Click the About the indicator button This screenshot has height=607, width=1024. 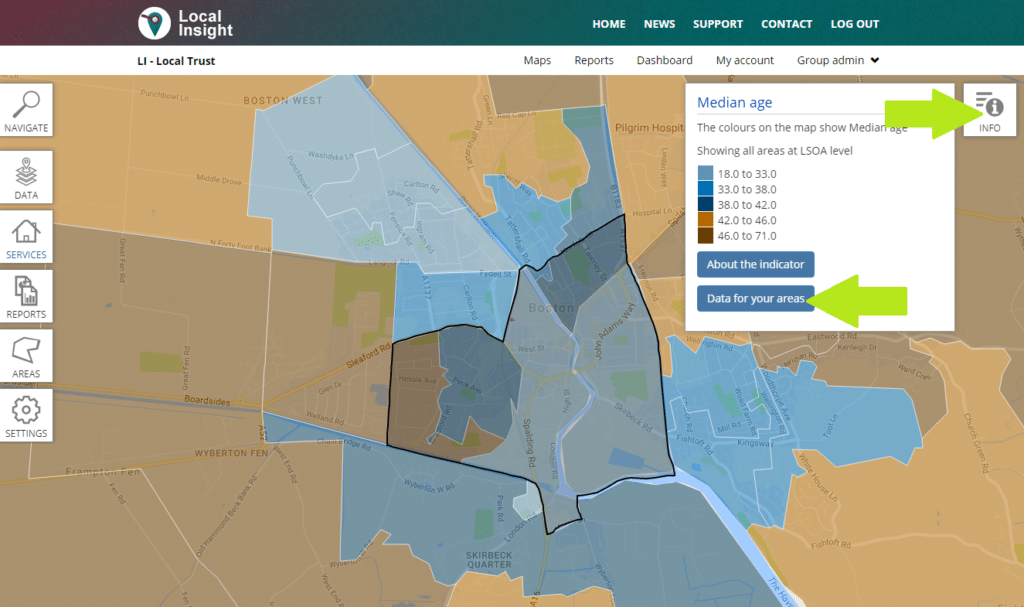pos(755,264)
